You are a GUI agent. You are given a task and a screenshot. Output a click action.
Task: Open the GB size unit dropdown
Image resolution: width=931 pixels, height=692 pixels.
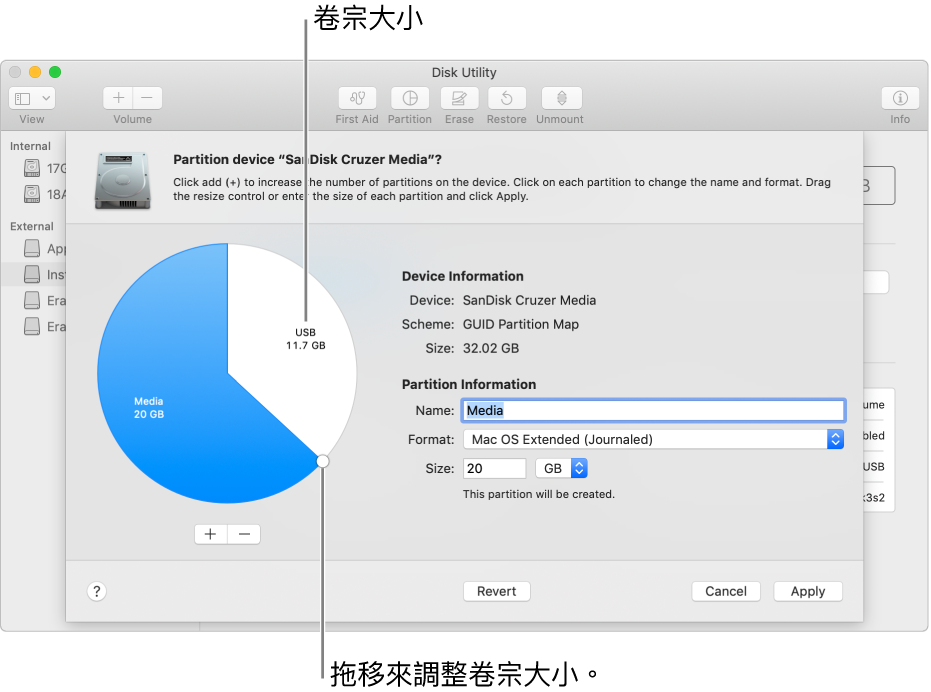[561, 469]
